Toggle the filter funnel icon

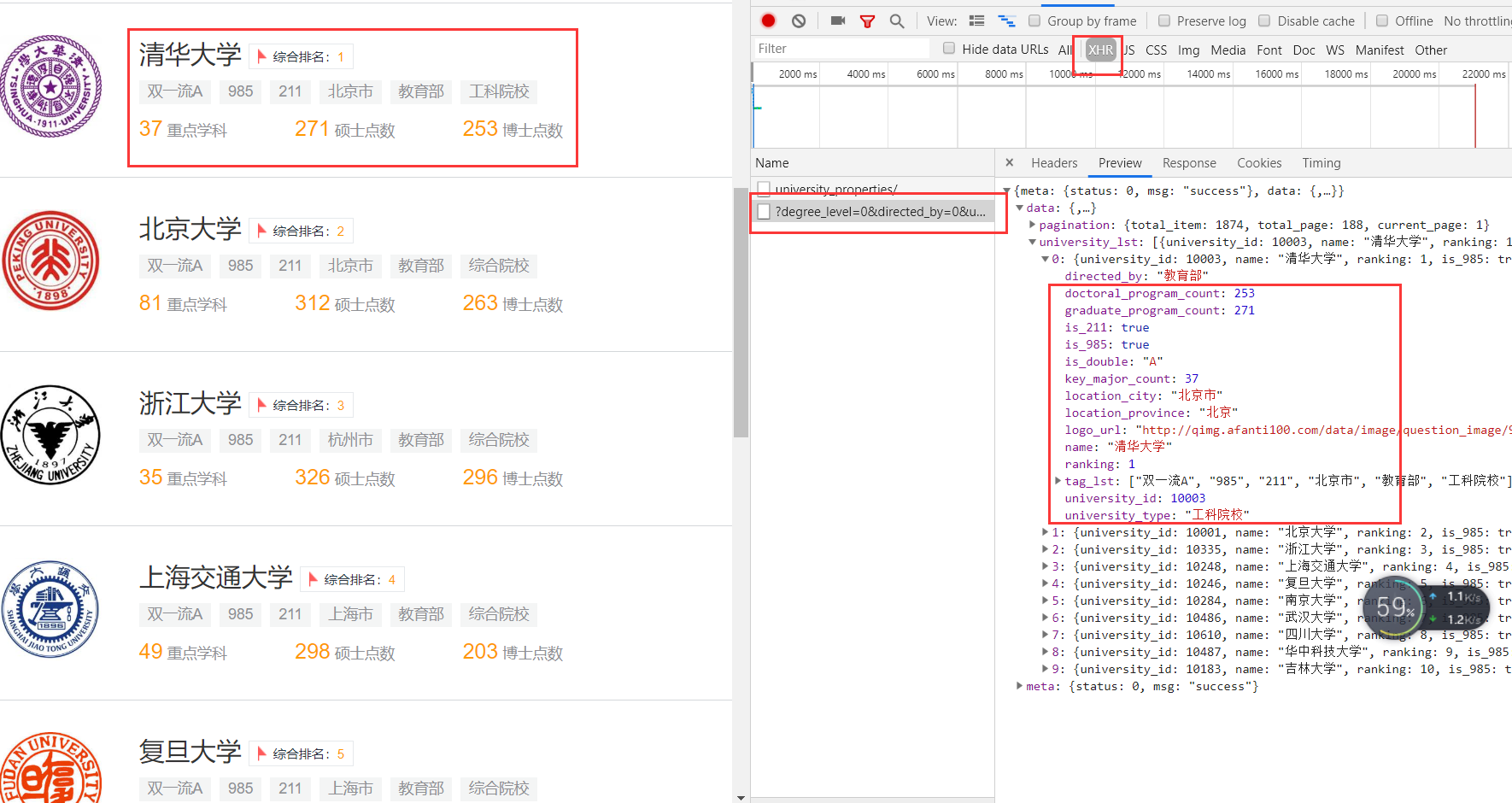(867, 21)
